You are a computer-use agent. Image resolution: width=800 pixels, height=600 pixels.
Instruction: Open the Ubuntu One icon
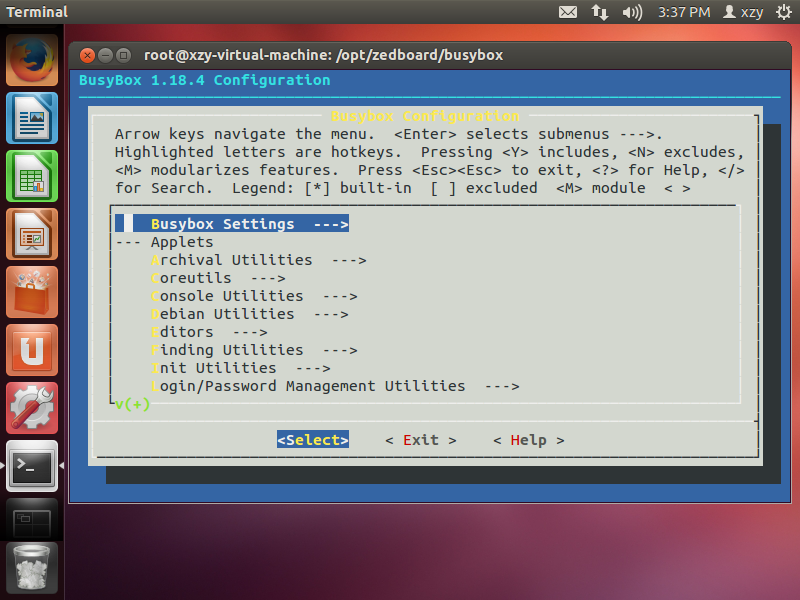point(32,350)
